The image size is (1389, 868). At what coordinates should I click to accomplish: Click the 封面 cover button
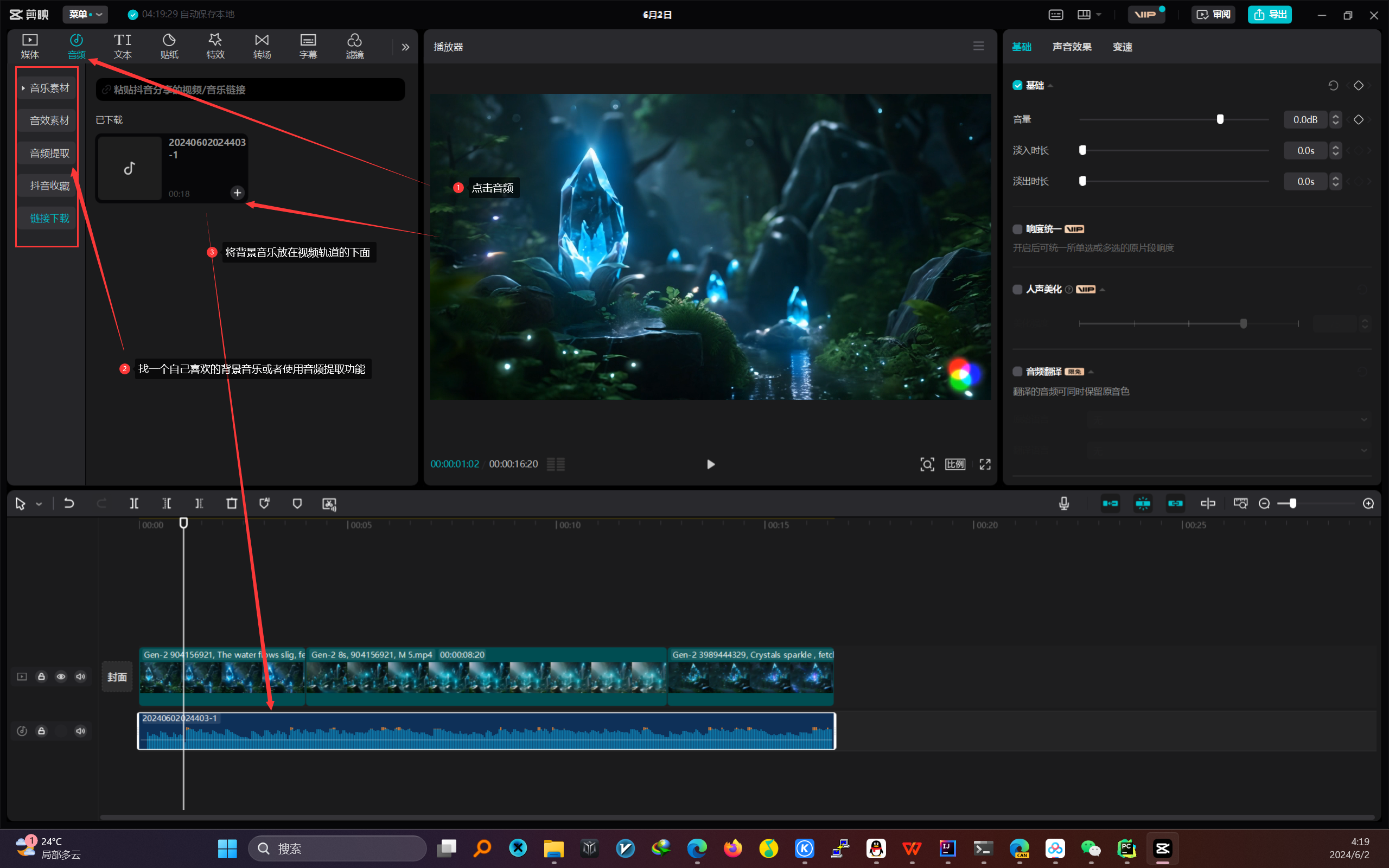[x=117, y=677]
